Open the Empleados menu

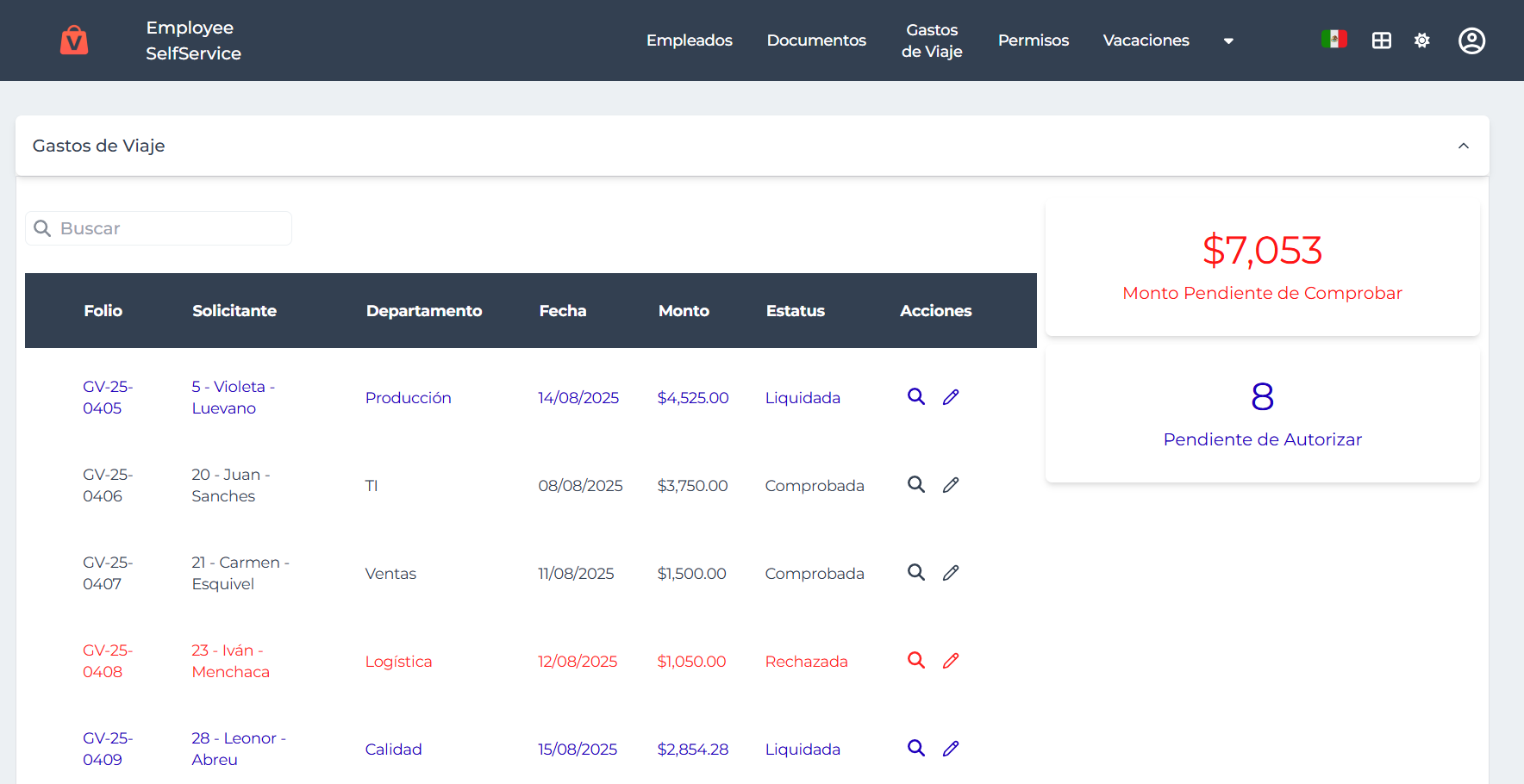(689, 40)
